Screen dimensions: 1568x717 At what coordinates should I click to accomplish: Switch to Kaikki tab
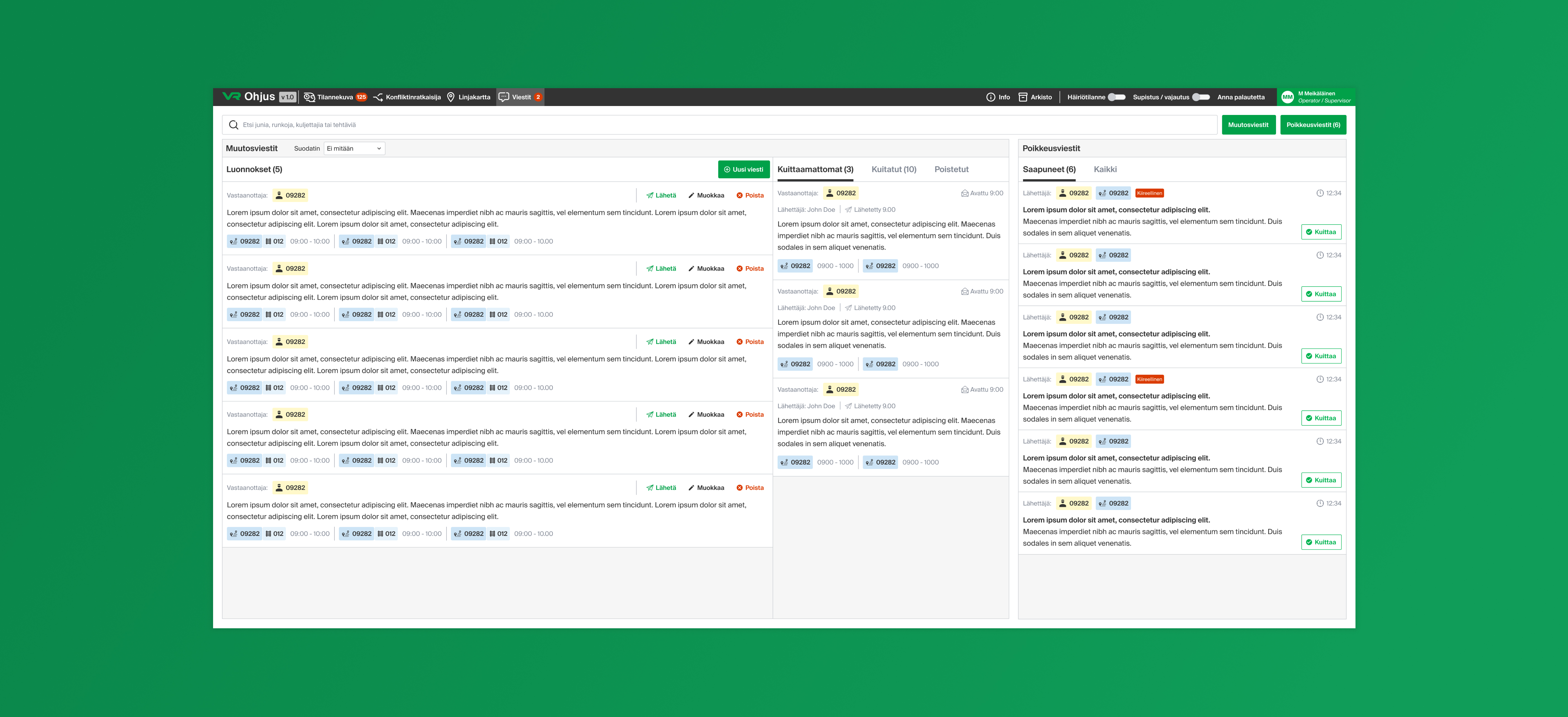pos(1105,169)
